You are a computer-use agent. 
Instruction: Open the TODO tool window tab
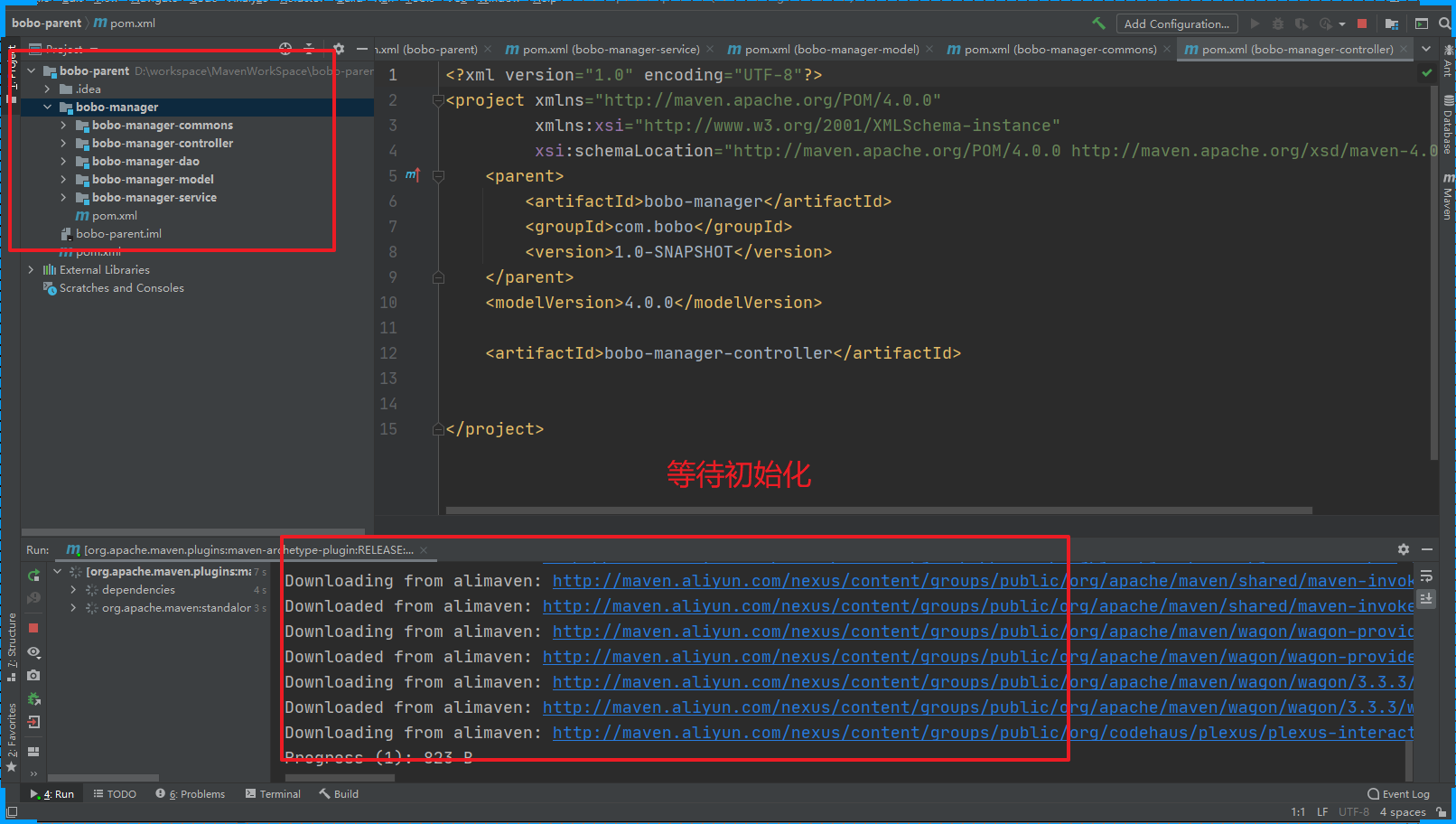tap(115, 794)
